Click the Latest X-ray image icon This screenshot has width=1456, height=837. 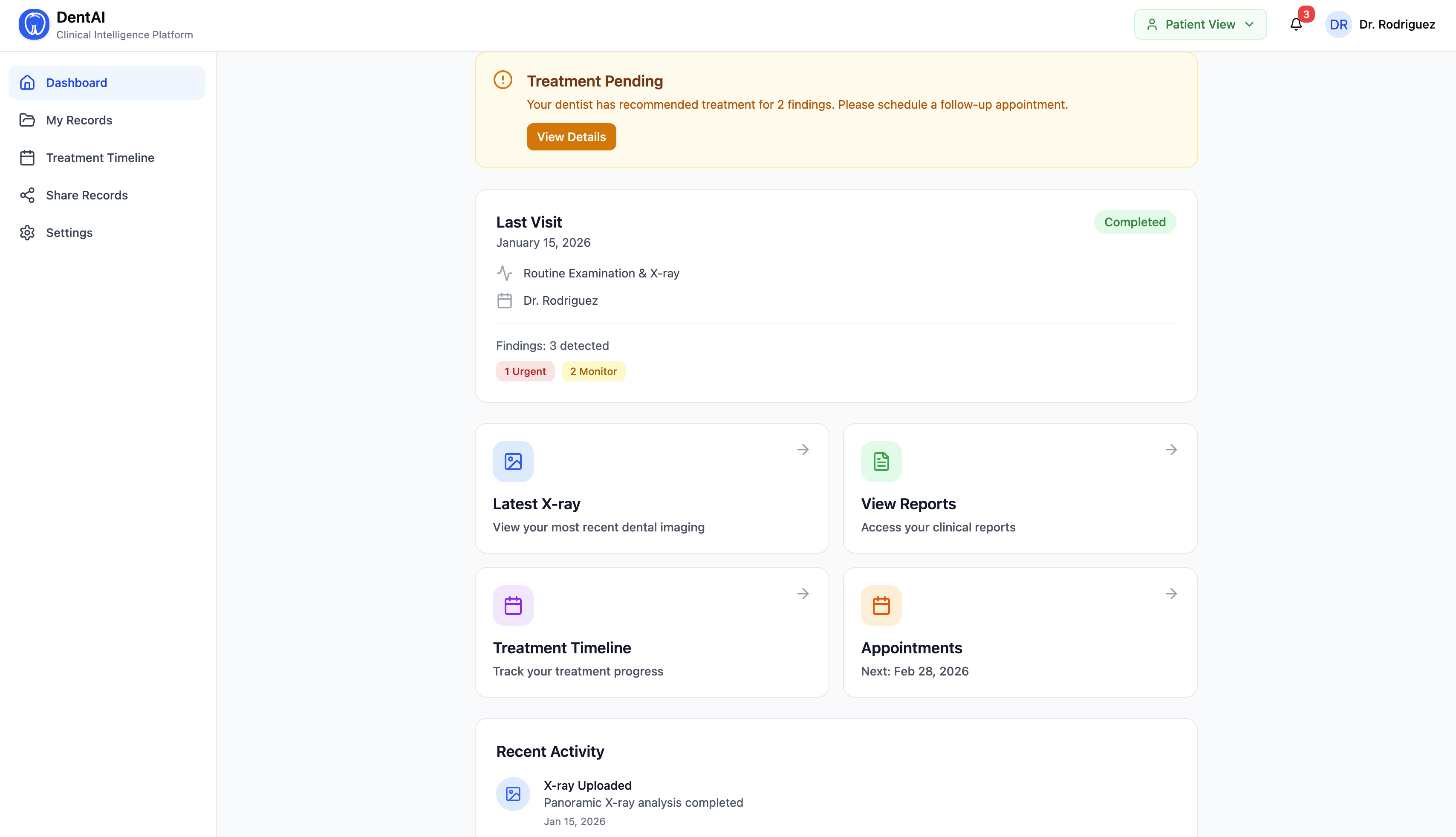tap(513, 461)
